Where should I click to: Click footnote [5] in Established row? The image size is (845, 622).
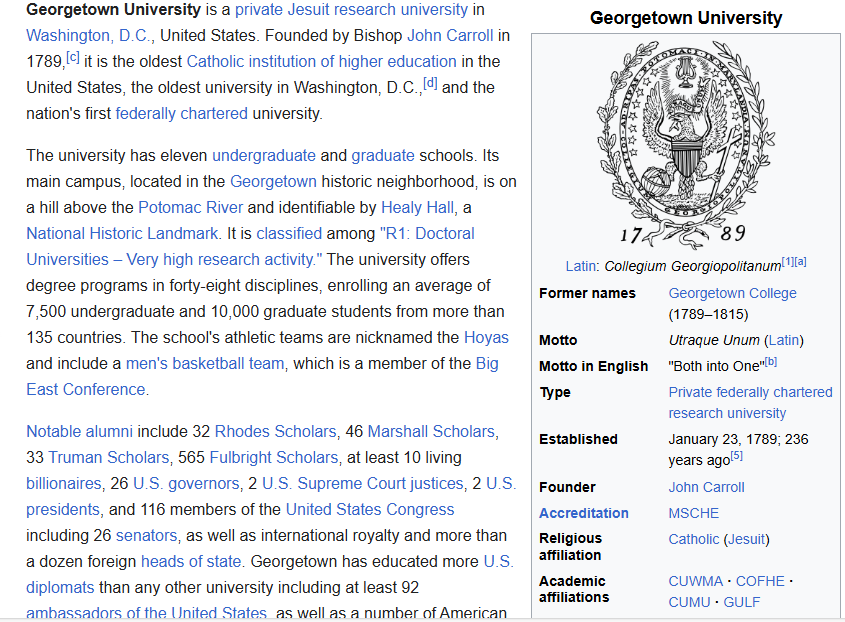click(x=736, y=456)
